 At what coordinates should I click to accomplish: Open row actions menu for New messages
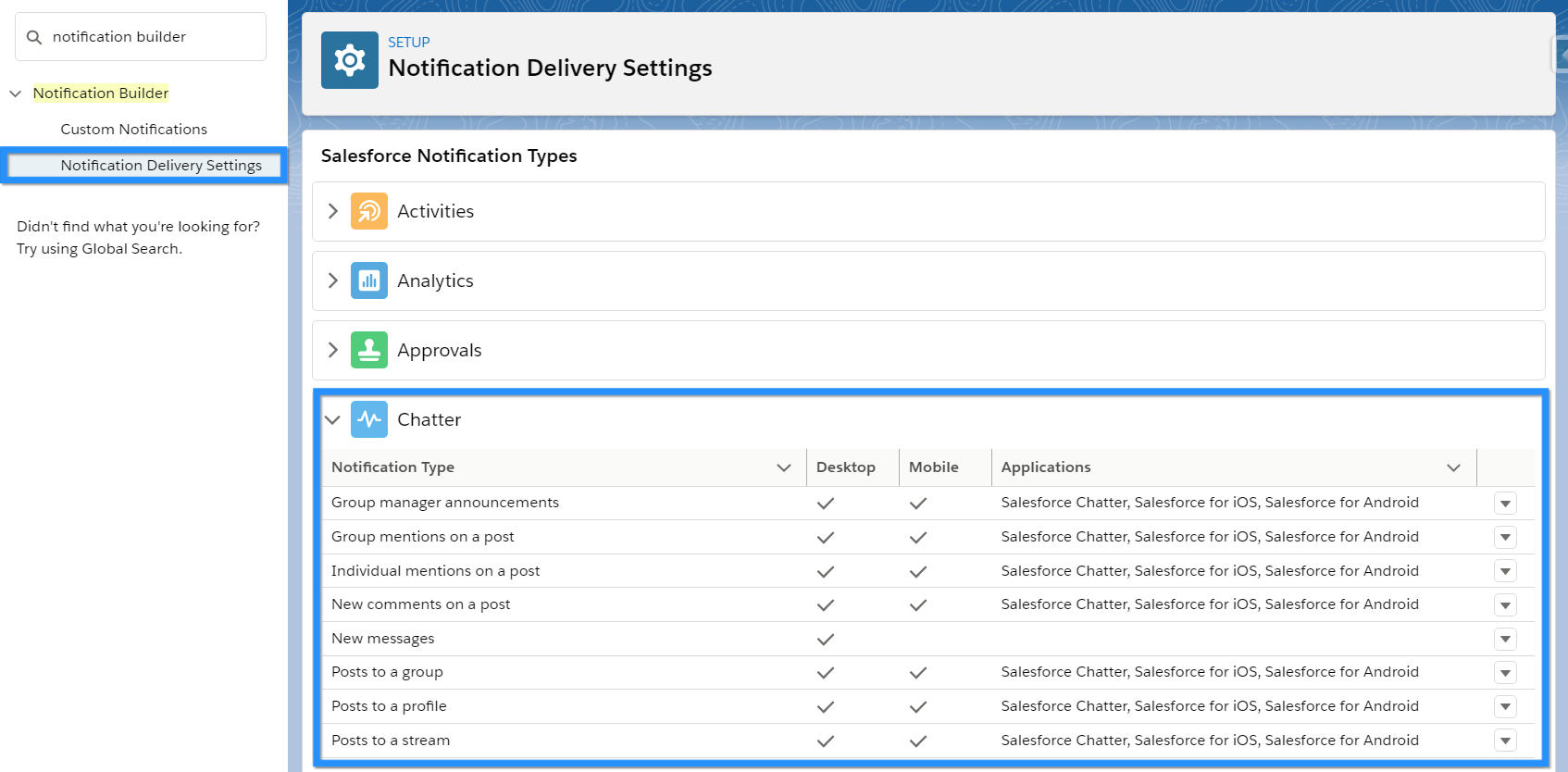[1505, 639]
